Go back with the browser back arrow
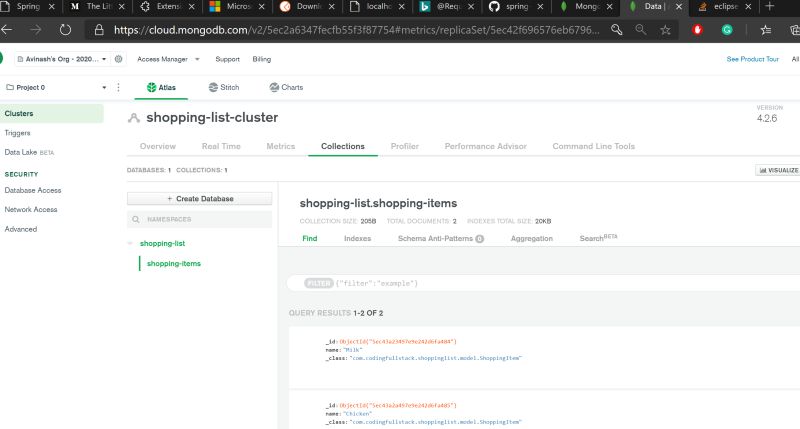The width and height of the screenshot is (800, 429). (6, 30)
